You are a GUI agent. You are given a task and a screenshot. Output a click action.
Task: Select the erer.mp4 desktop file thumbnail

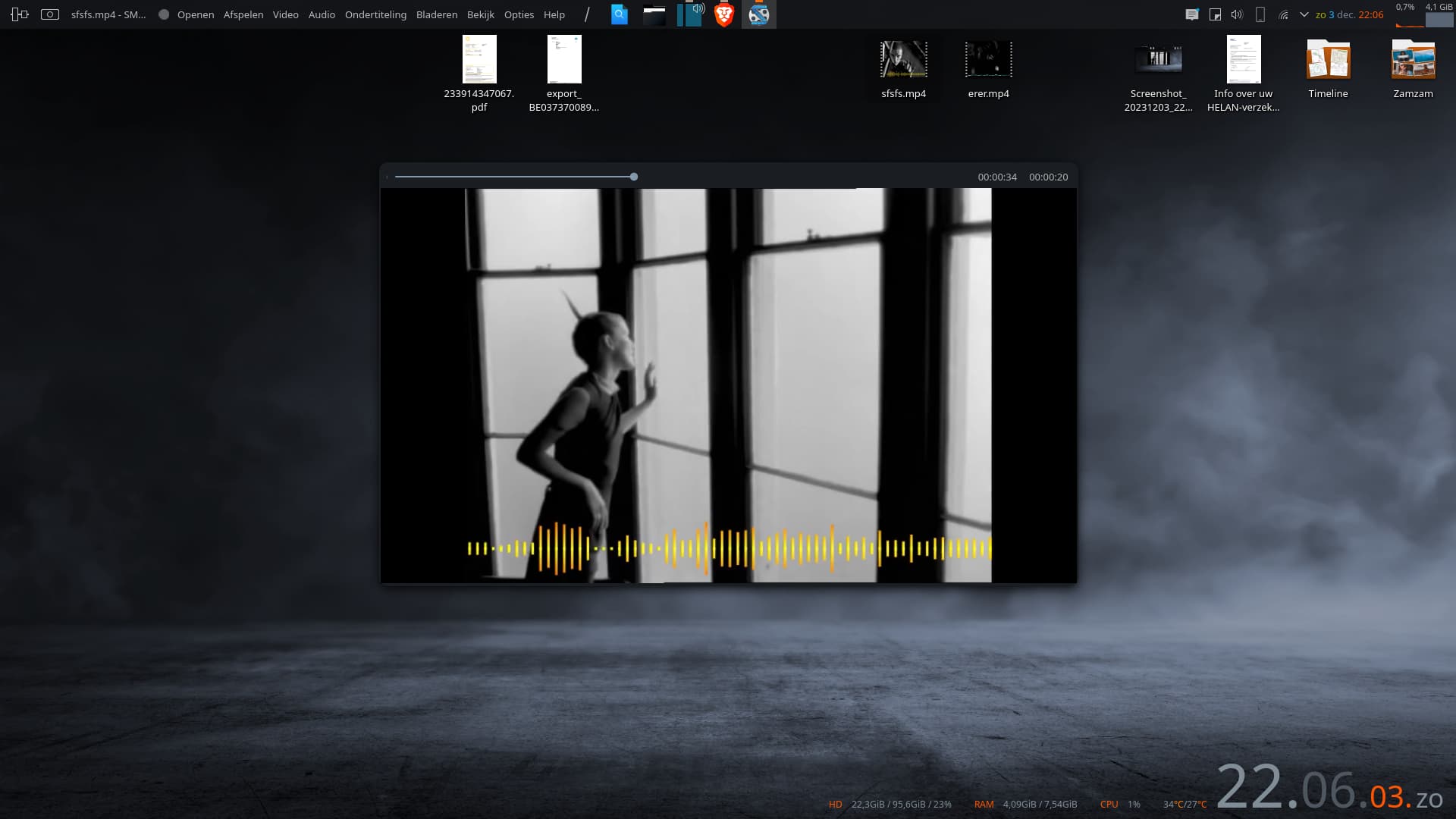[x=988, y=60]
